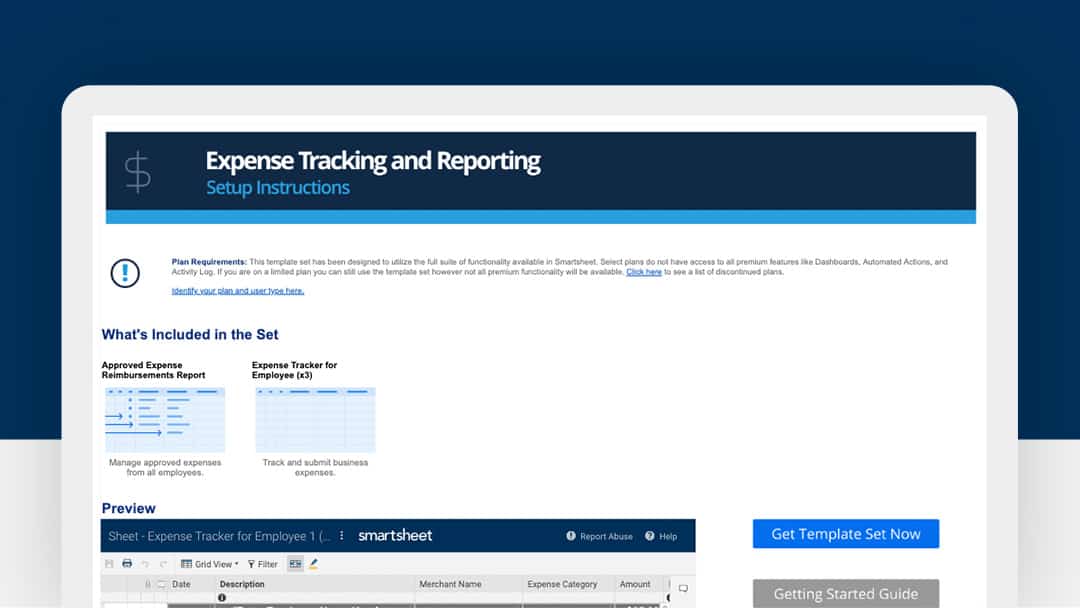Viewport: 1080px width, 608px height.
Task: Click the Print icon
Action: [126, 563]
